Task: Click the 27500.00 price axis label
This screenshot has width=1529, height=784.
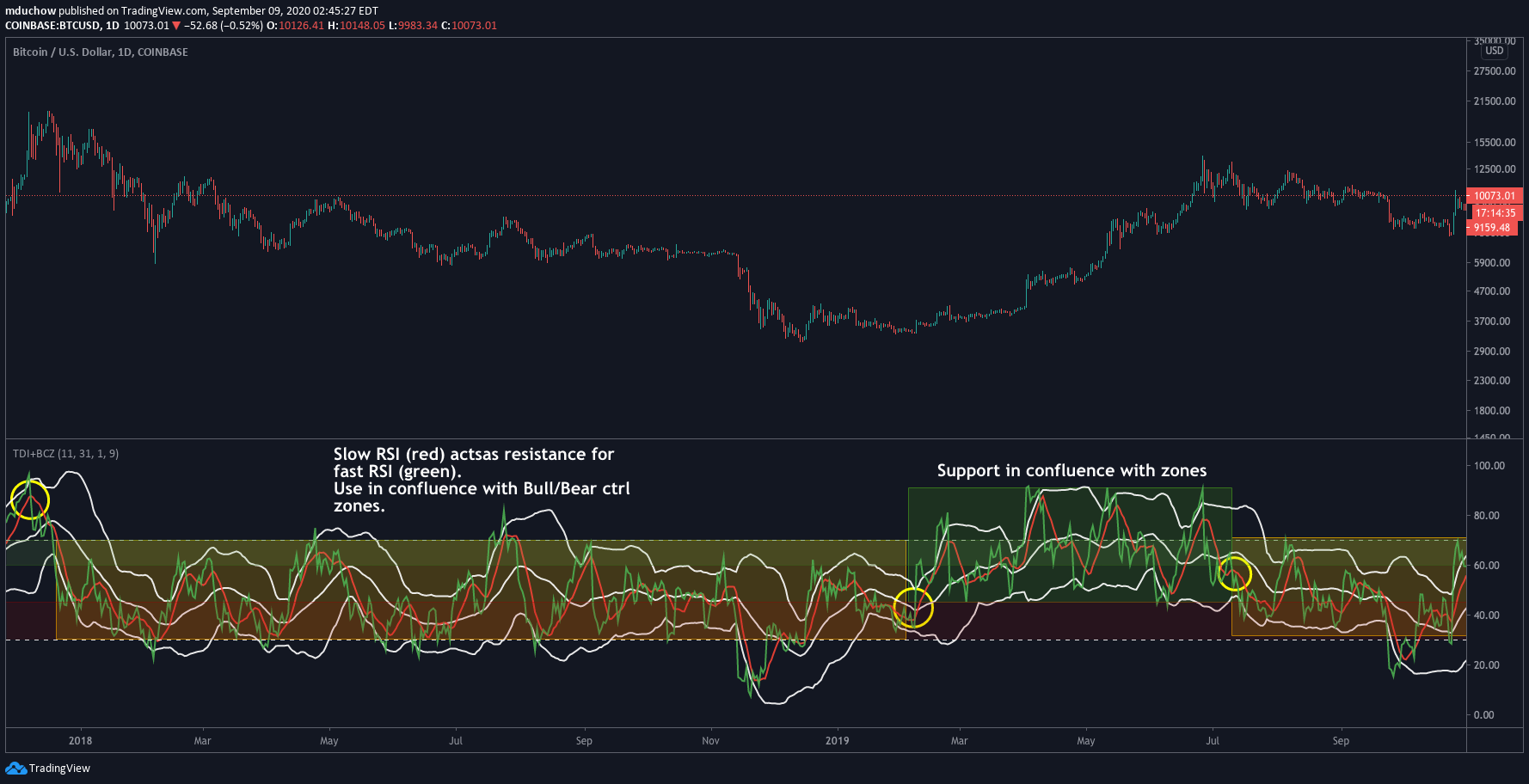Action: 1495,71
